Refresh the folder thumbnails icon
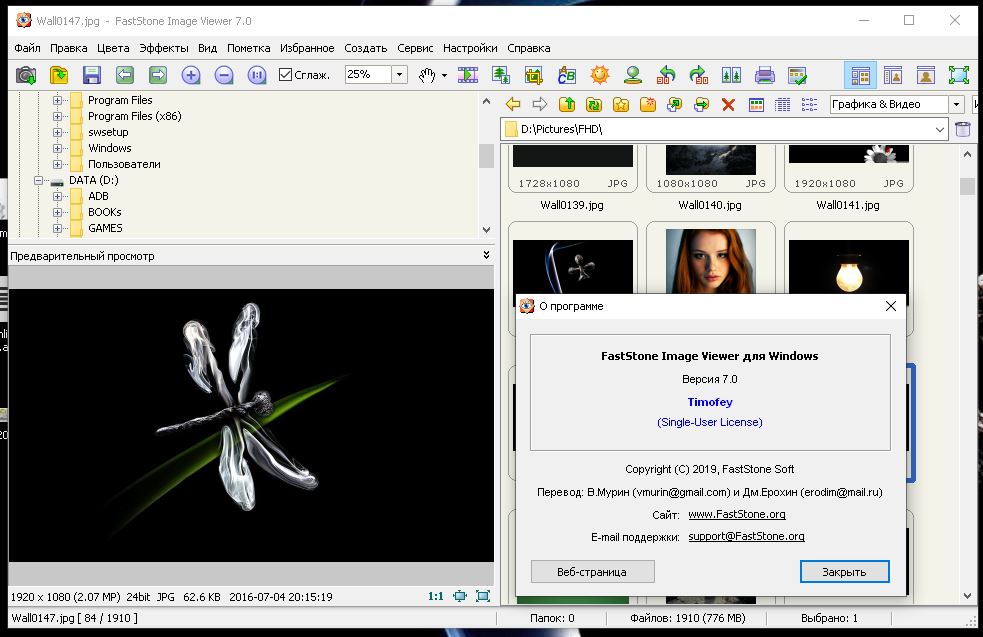 coord(594,104)
